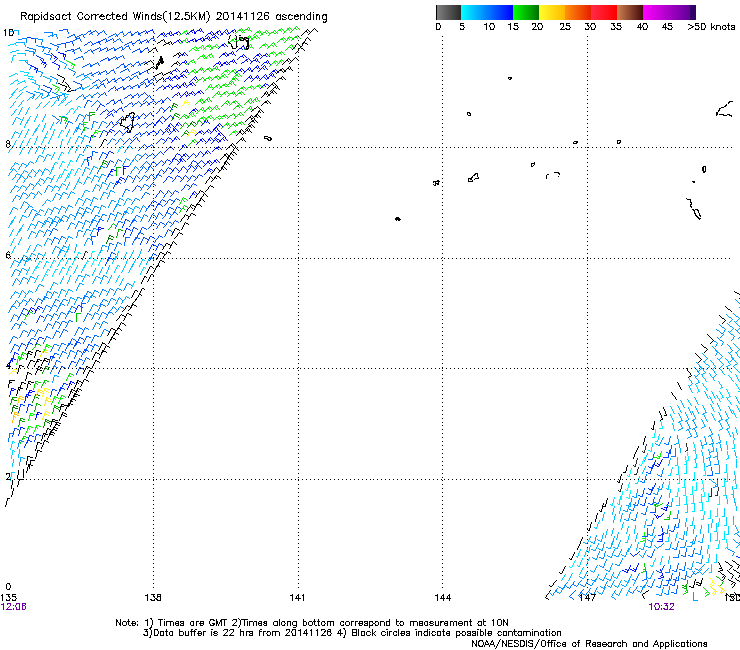Click latitude label '6' on left axis
Image resolution: width=740 pixels, height=650 pixels.
(x=8, y=255)
